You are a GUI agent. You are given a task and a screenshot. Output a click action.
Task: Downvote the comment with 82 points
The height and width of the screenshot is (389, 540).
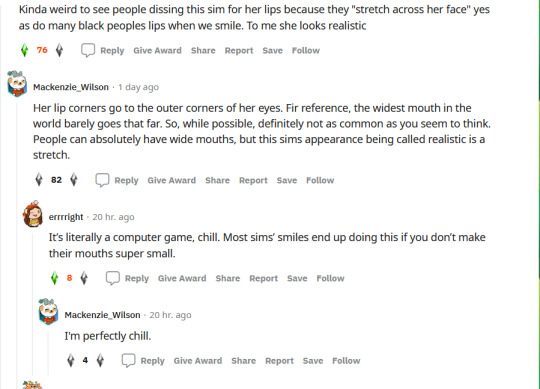[x=74, y=180]
